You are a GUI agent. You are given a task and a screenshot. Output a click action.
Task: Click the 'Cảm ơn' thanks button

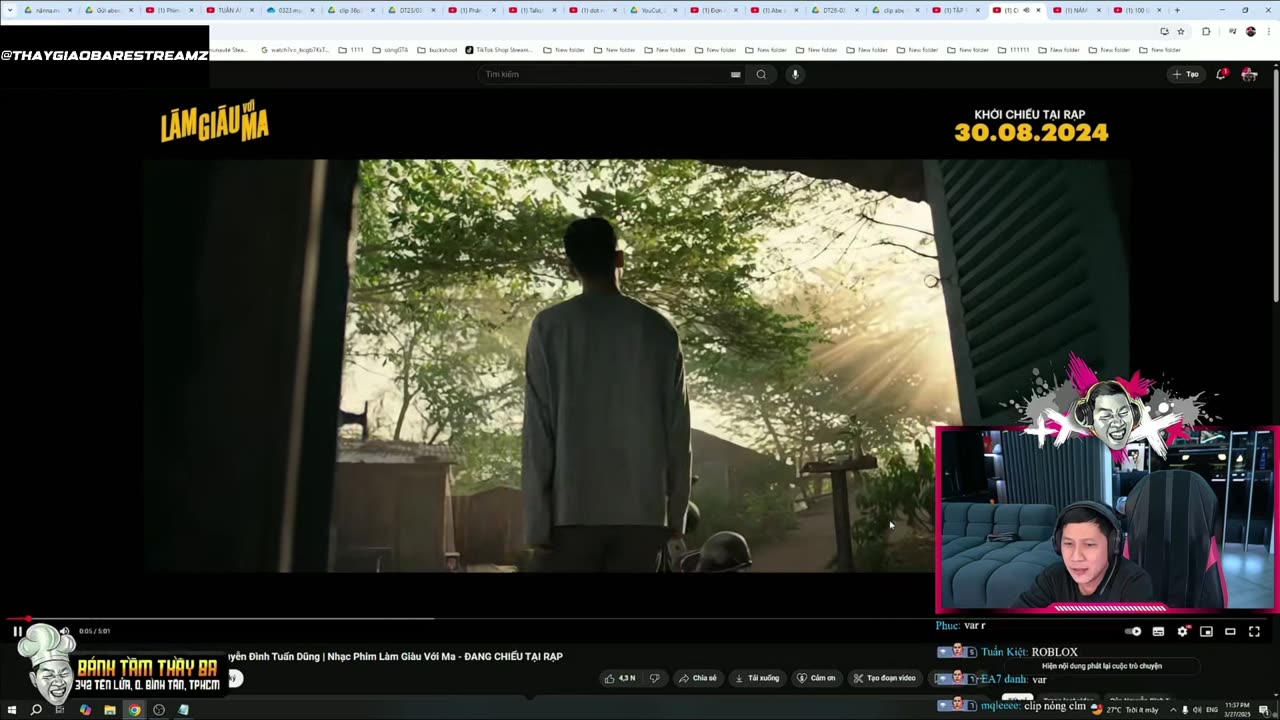816,678
